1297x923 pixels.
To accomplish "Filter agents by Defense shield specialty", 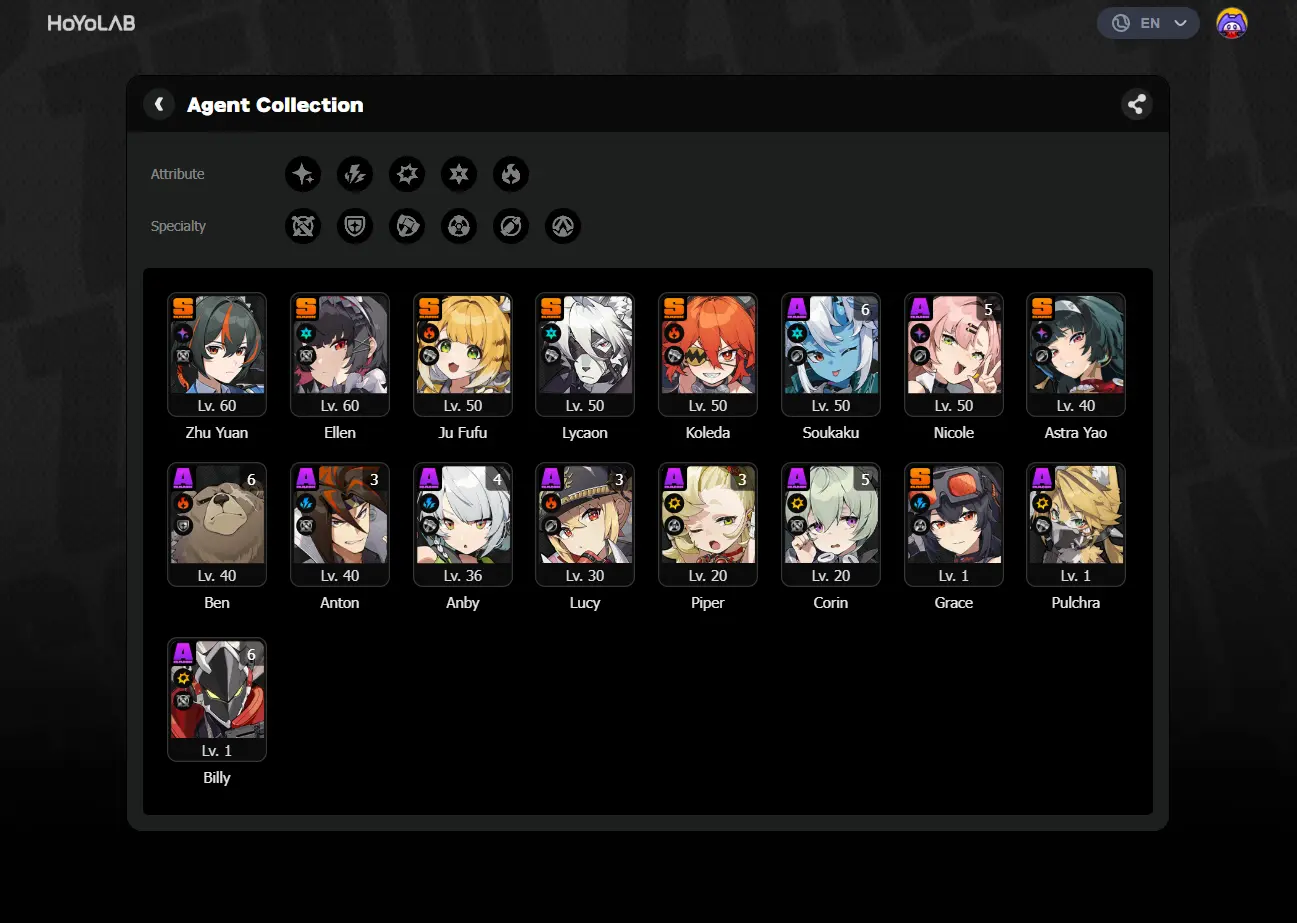I will coord(355,226).
